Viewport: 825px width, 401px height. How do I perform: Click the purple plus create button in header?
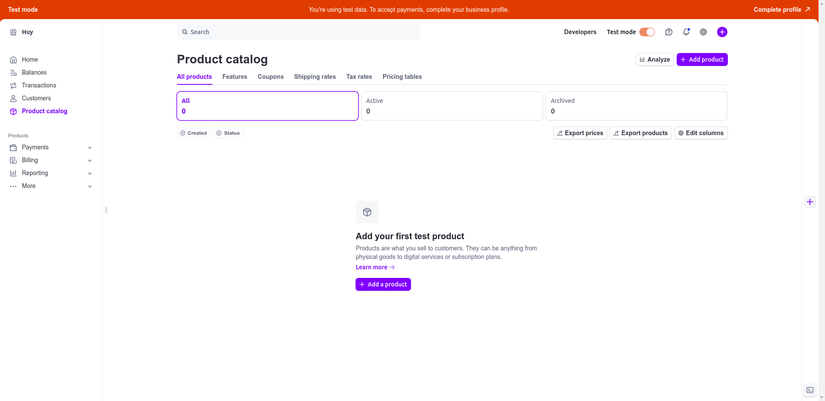coord(722,32)
